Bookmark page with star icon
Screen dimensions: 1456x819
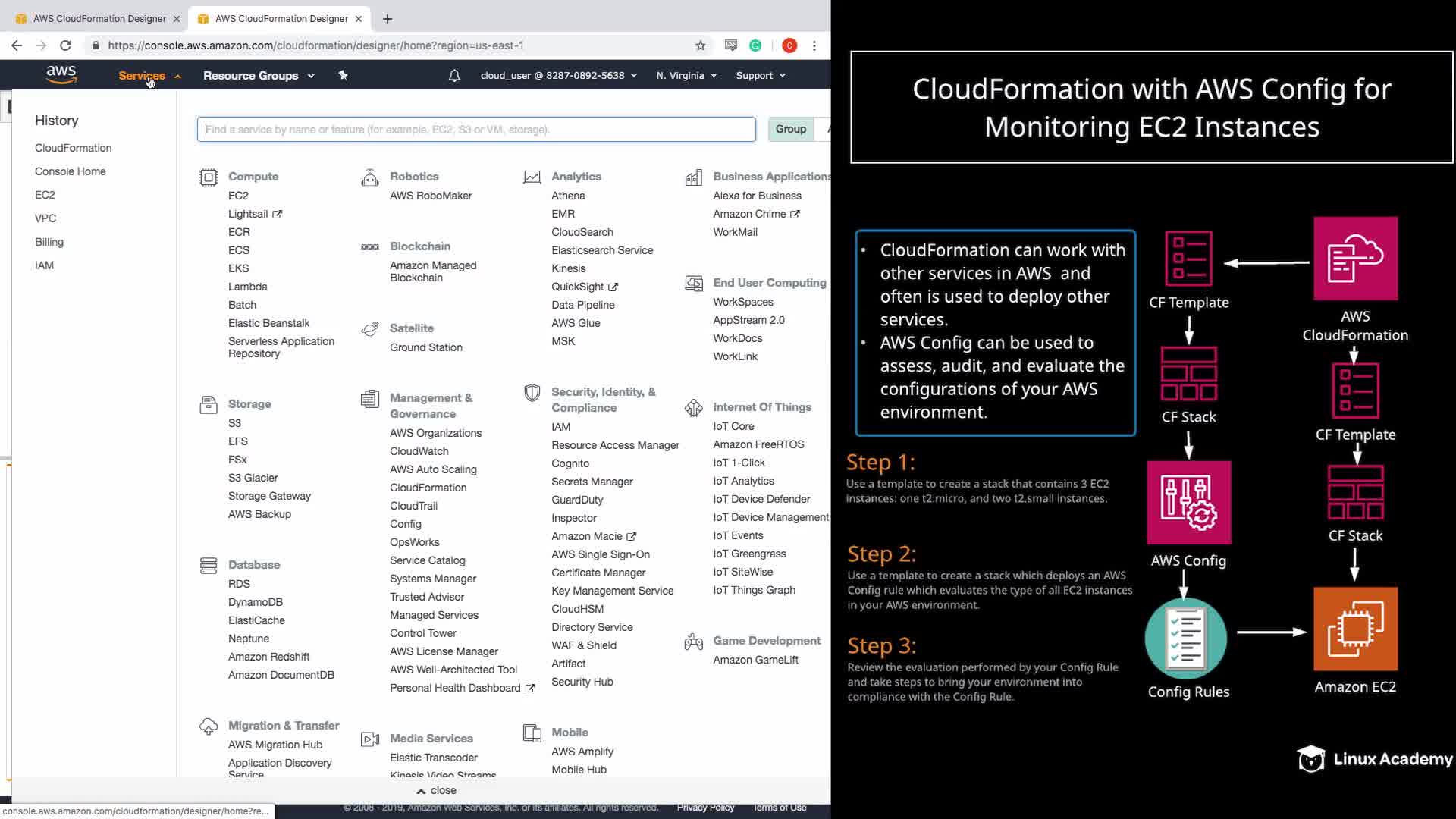click(700, 45)
